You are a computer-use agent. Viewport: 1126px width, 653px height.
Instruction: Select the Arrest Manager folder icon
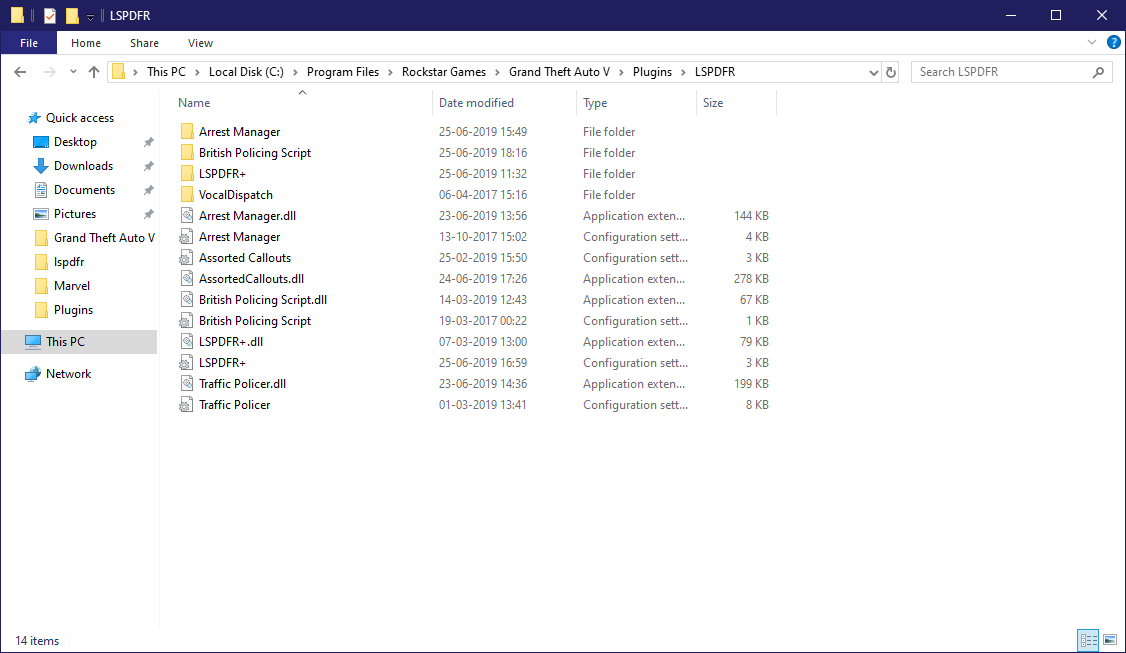187,131
